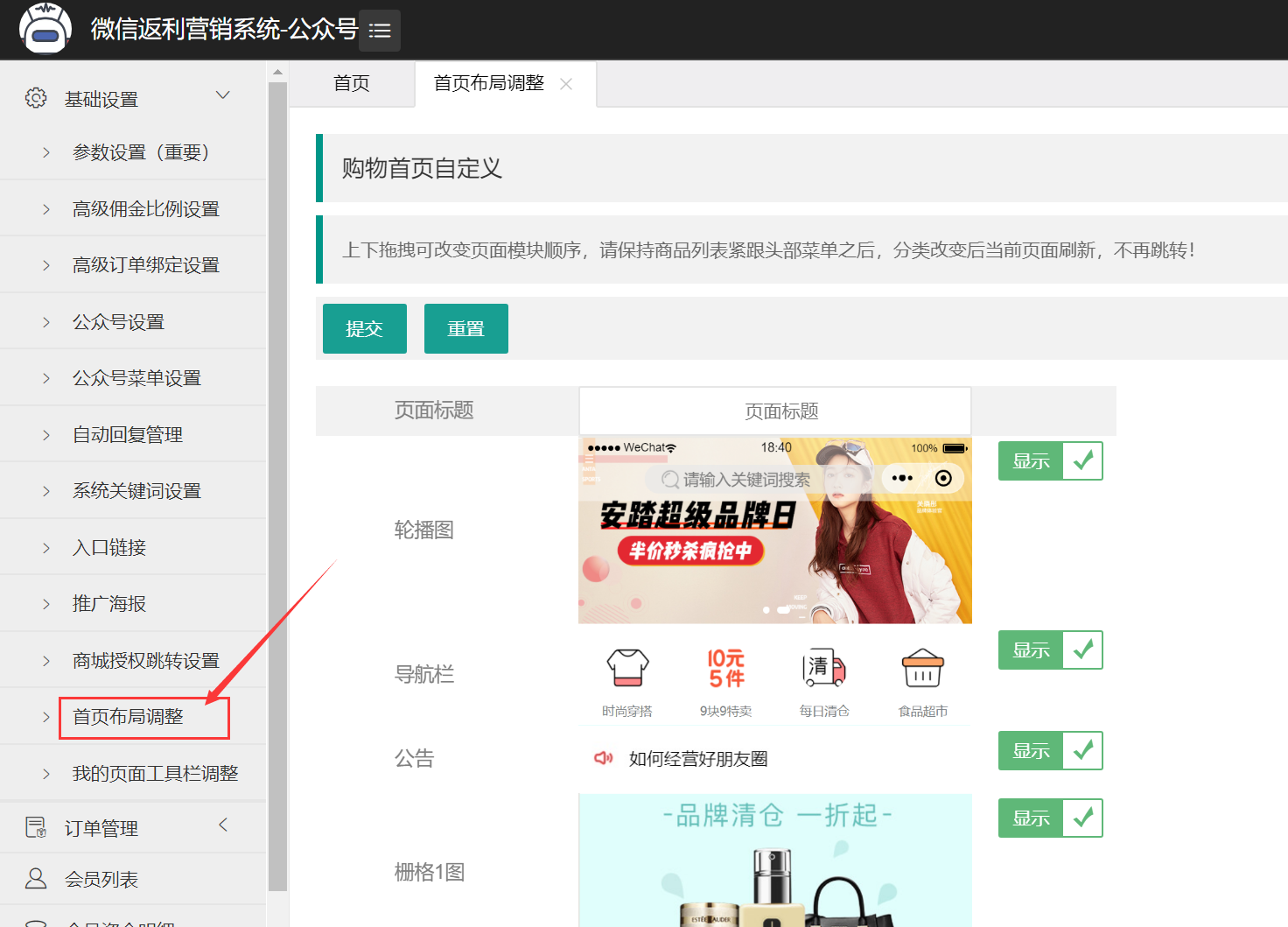
Task: Toggle 显示 switch for 公告
Action: point(1050,751)
